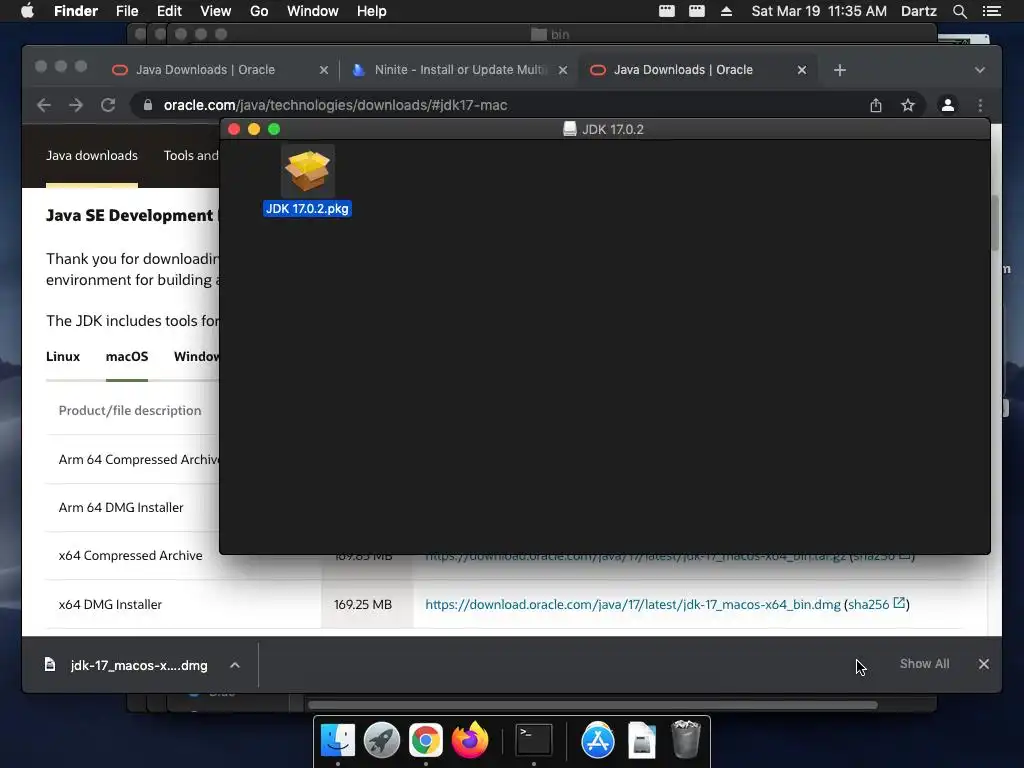Open the Control Center list icon
This screenshot has height=768, width=1024.
tap(992, 11)
